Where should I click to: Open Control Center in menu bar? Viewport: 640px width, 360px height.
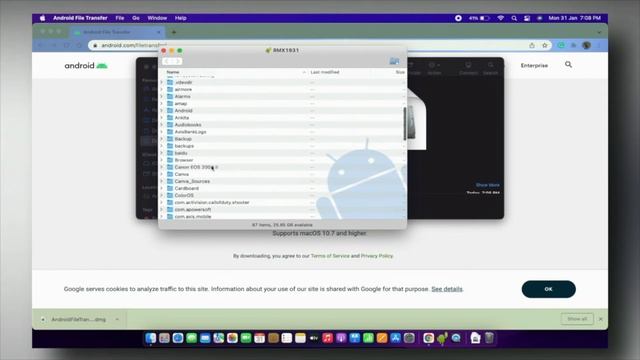pos(527,18)
